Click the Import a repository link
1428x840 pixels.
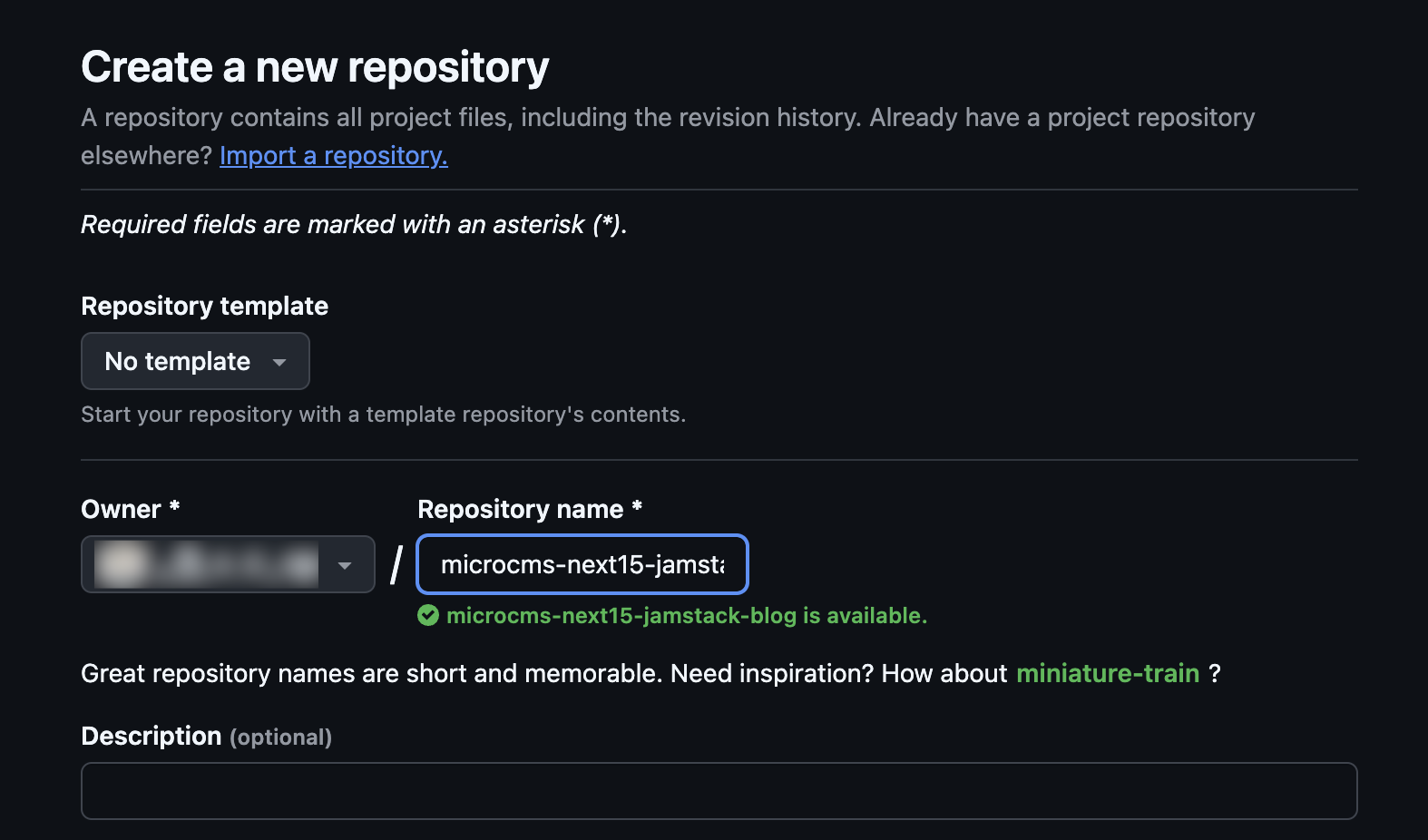pos(333,156)
